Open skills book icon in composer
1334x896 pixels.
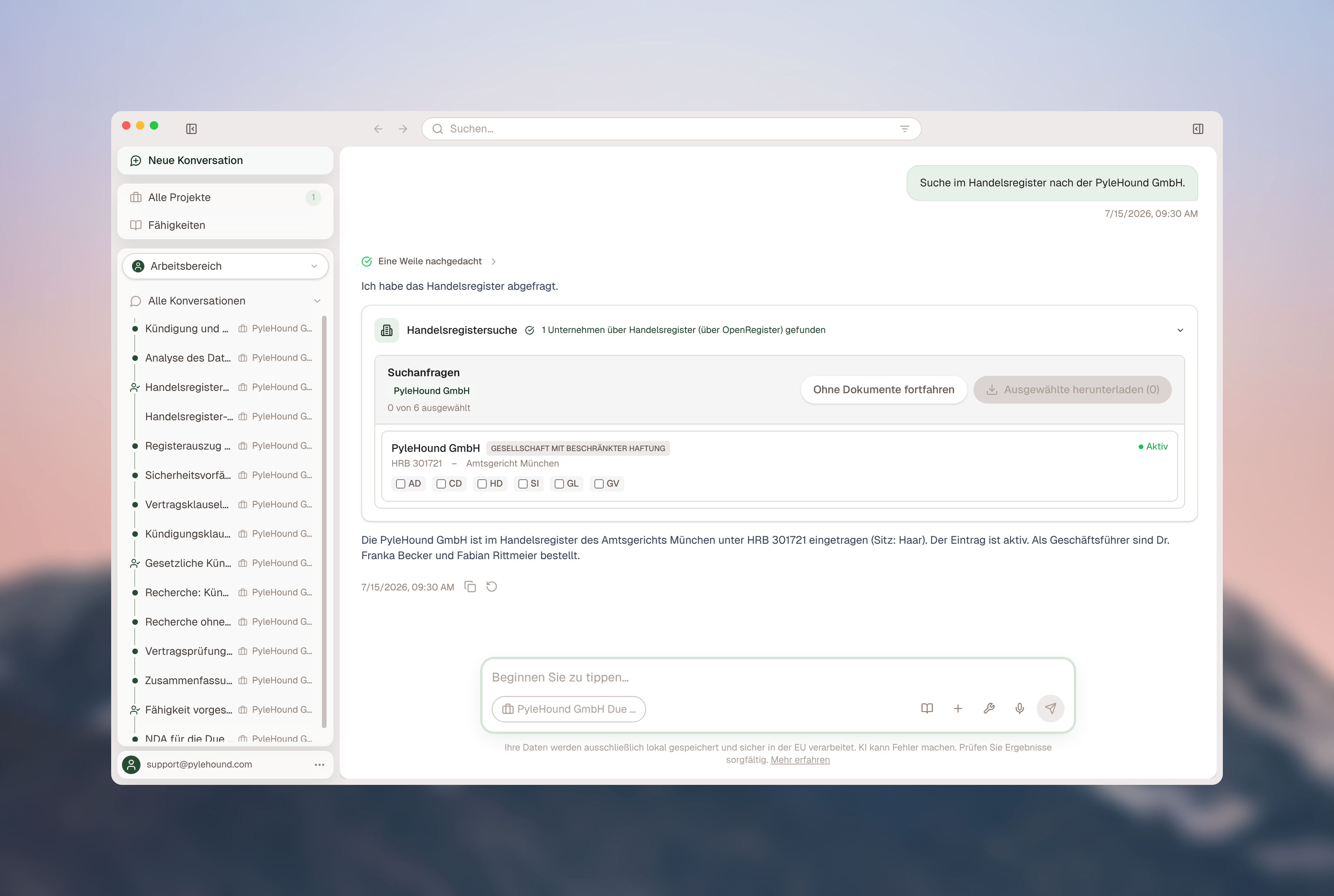[927, 708]
